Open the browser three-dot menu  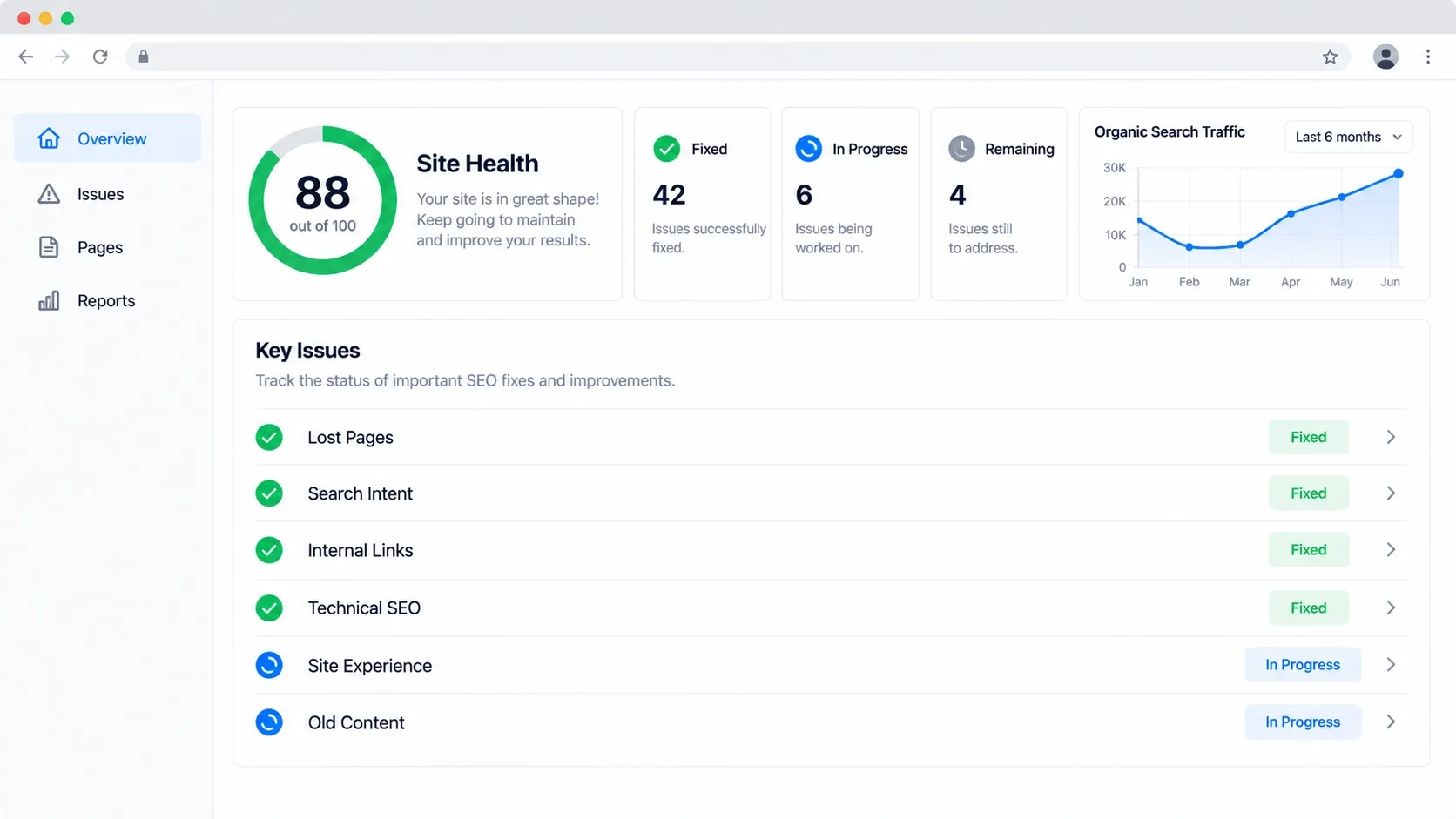[1428, 57]
